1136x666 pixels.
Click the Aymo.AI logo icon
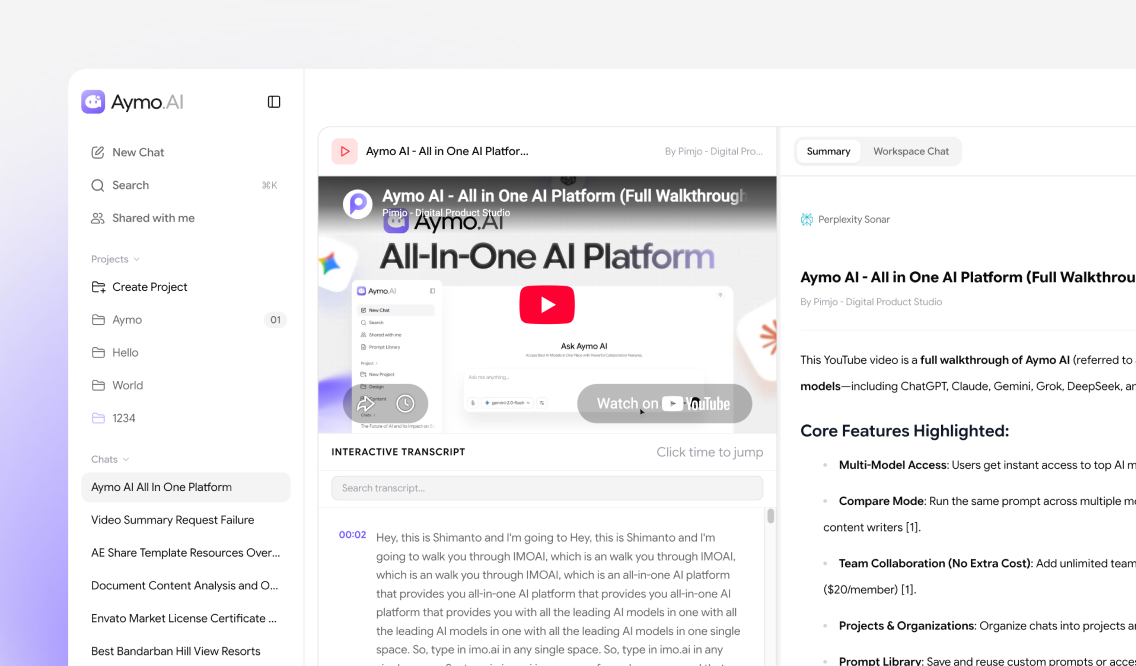(93, 102)
